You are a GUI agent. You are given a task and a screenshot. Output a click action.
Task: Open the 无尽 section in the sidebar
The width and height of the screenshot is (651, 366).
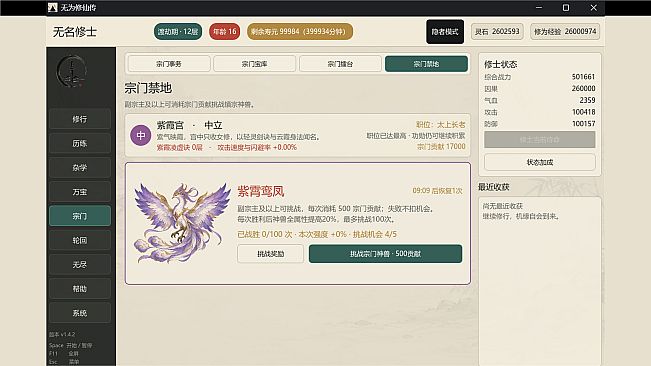point(80,264)
